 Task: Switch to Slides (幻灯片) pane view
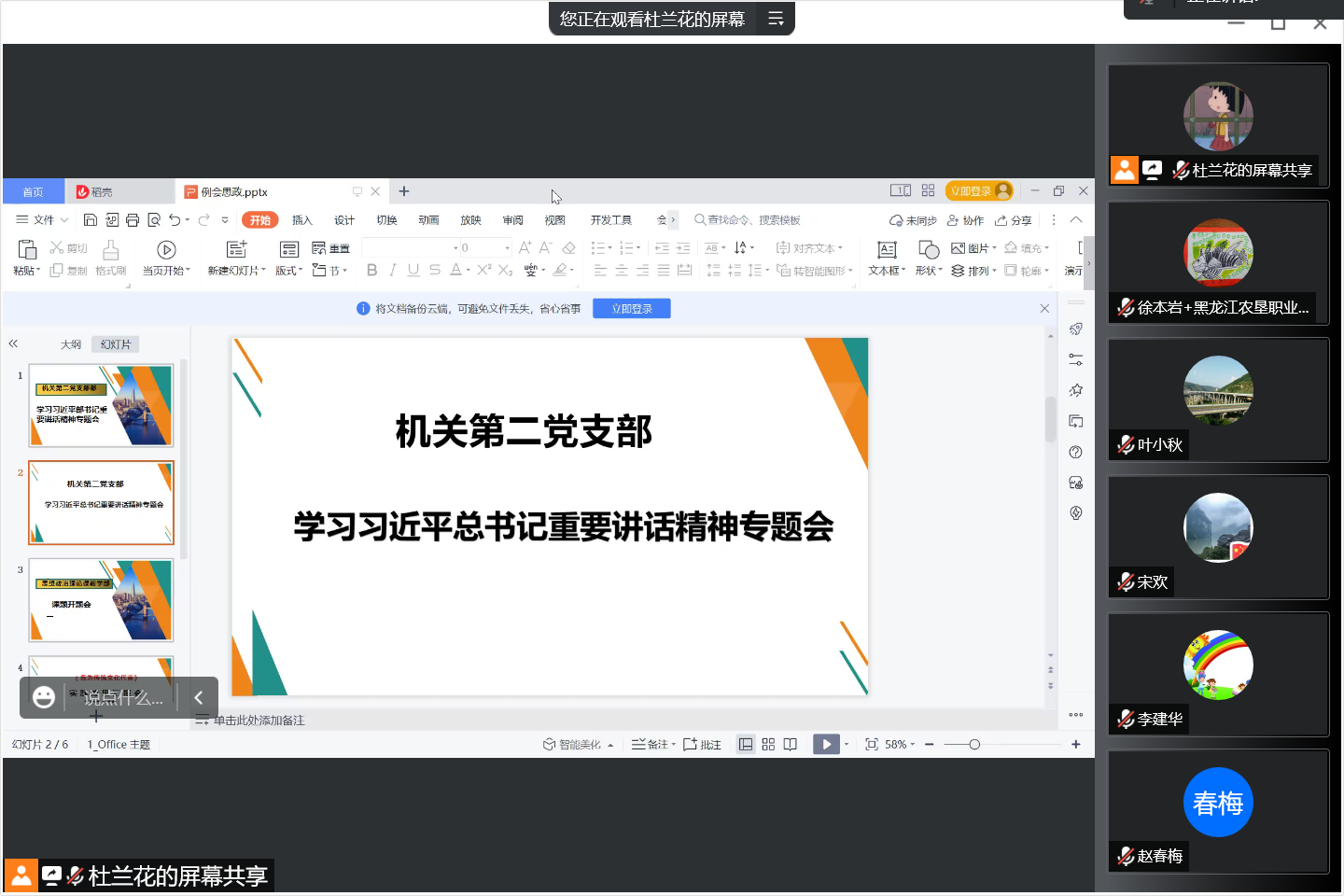click(116, 344)
